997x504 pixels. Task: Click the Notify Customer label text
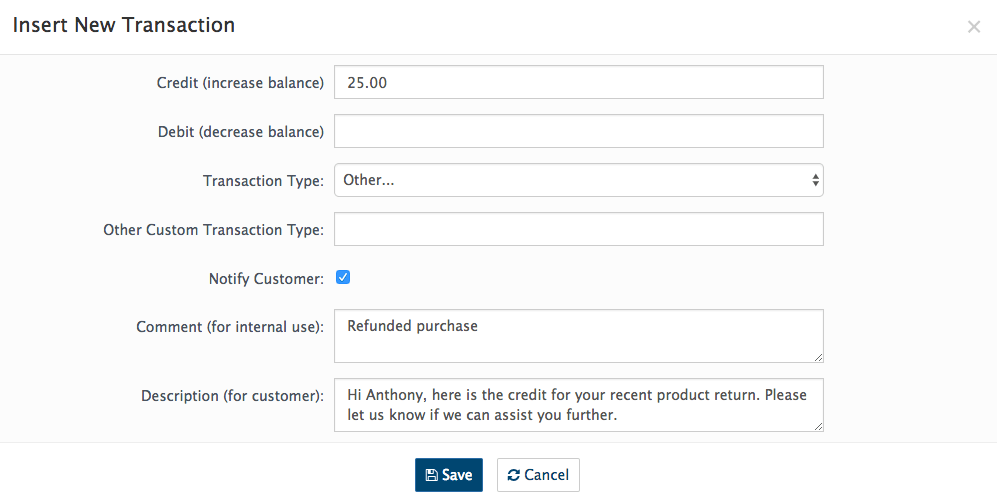[266, 279]
